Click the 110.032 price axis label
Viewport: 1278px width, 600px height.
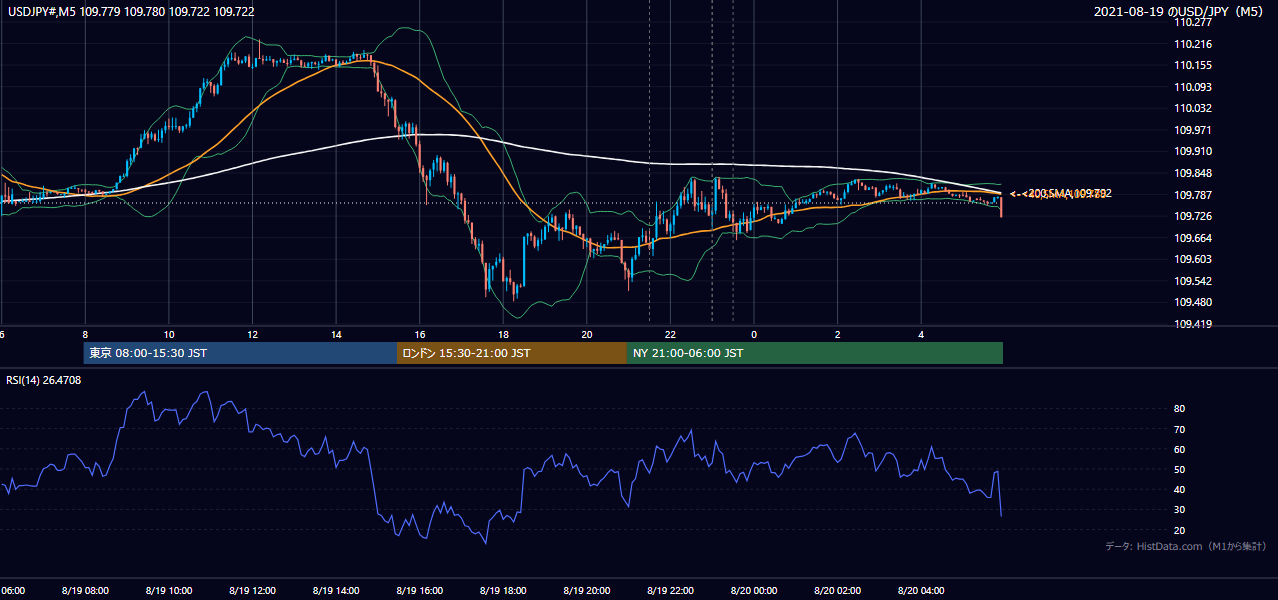pos(1193,108)
